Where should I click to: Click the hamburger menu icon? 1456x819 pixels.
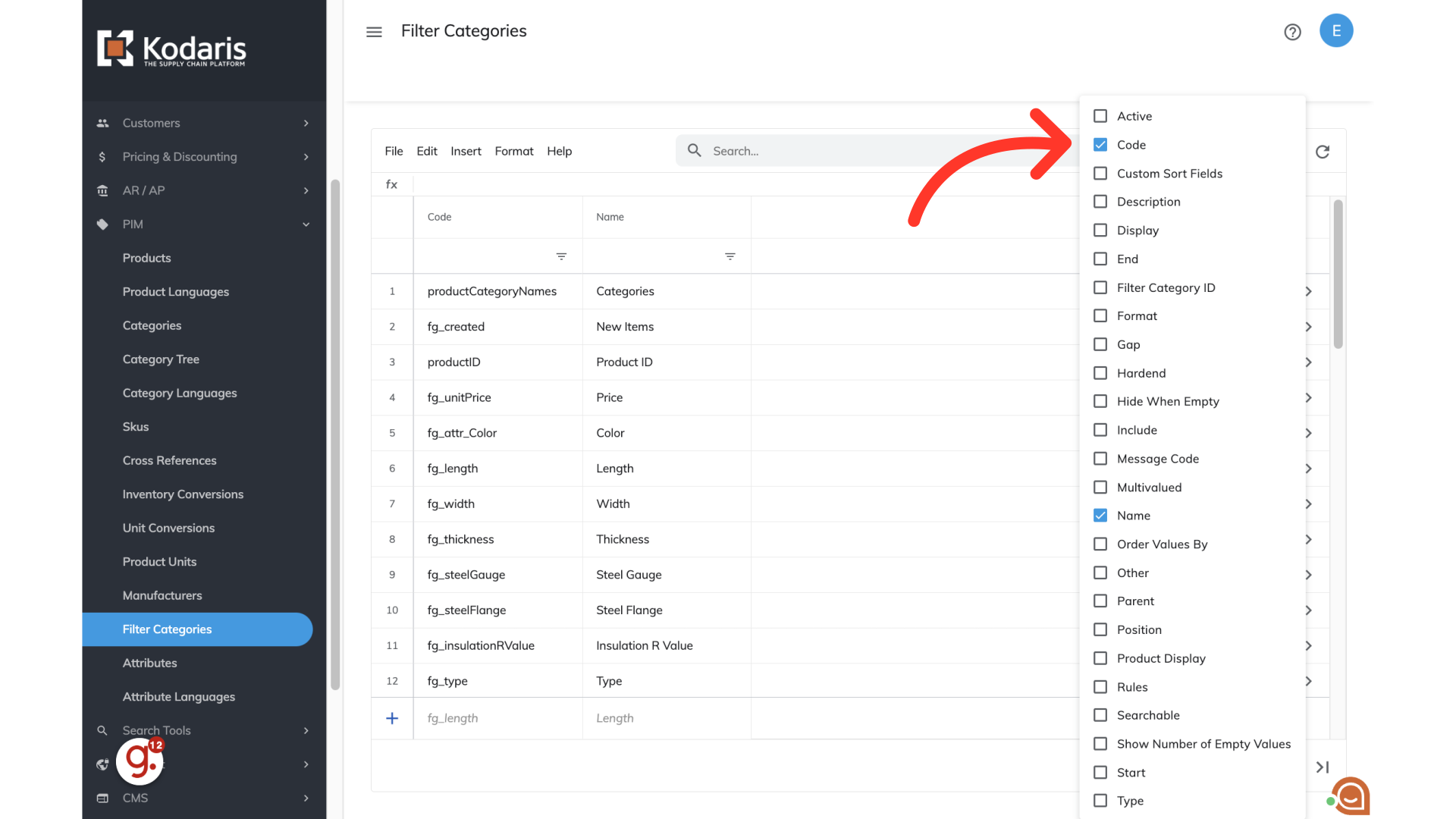click(374, 32)
